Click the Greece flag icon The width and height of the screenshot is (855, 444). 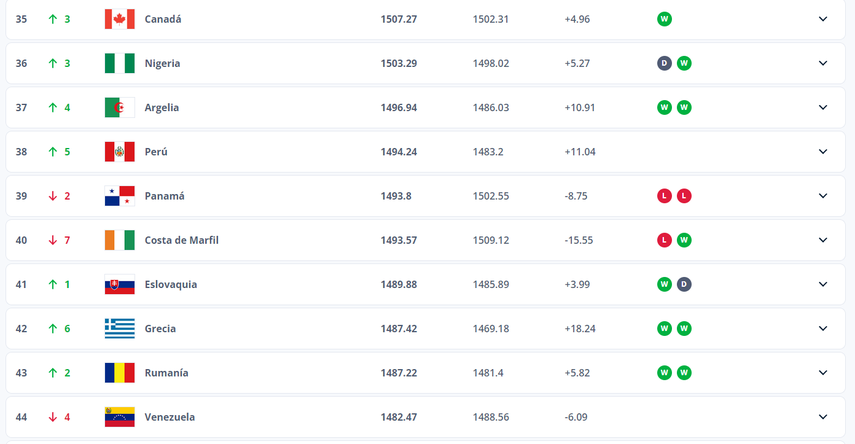[119, 329]
